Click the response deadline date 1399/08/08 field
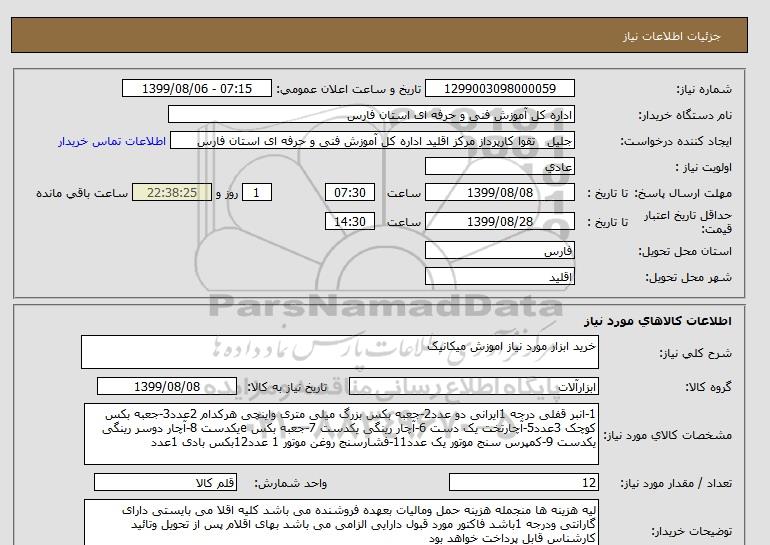Screen dimensions: 770x545 499,193
